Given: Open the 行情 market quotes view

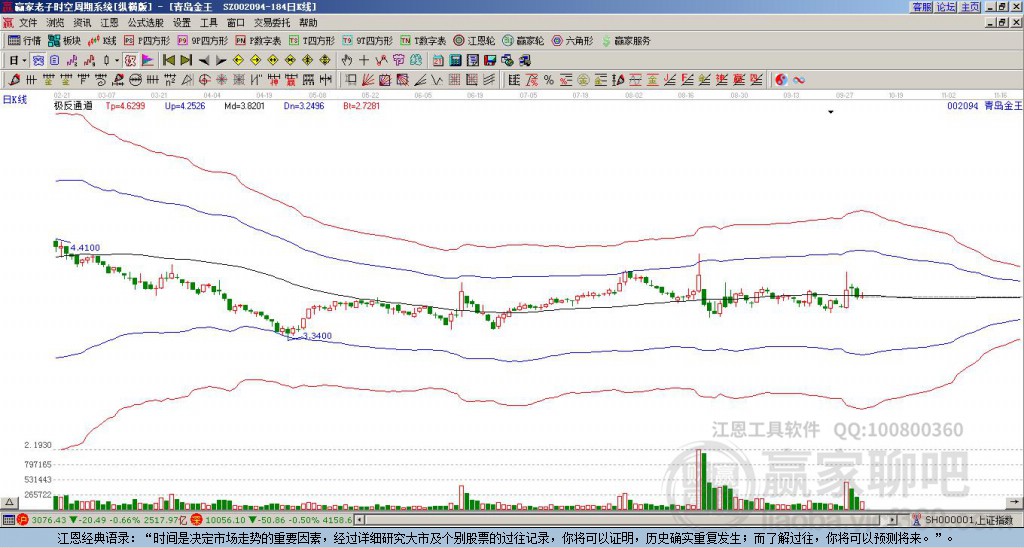Looking at the screenshot, I should [24, 40].
